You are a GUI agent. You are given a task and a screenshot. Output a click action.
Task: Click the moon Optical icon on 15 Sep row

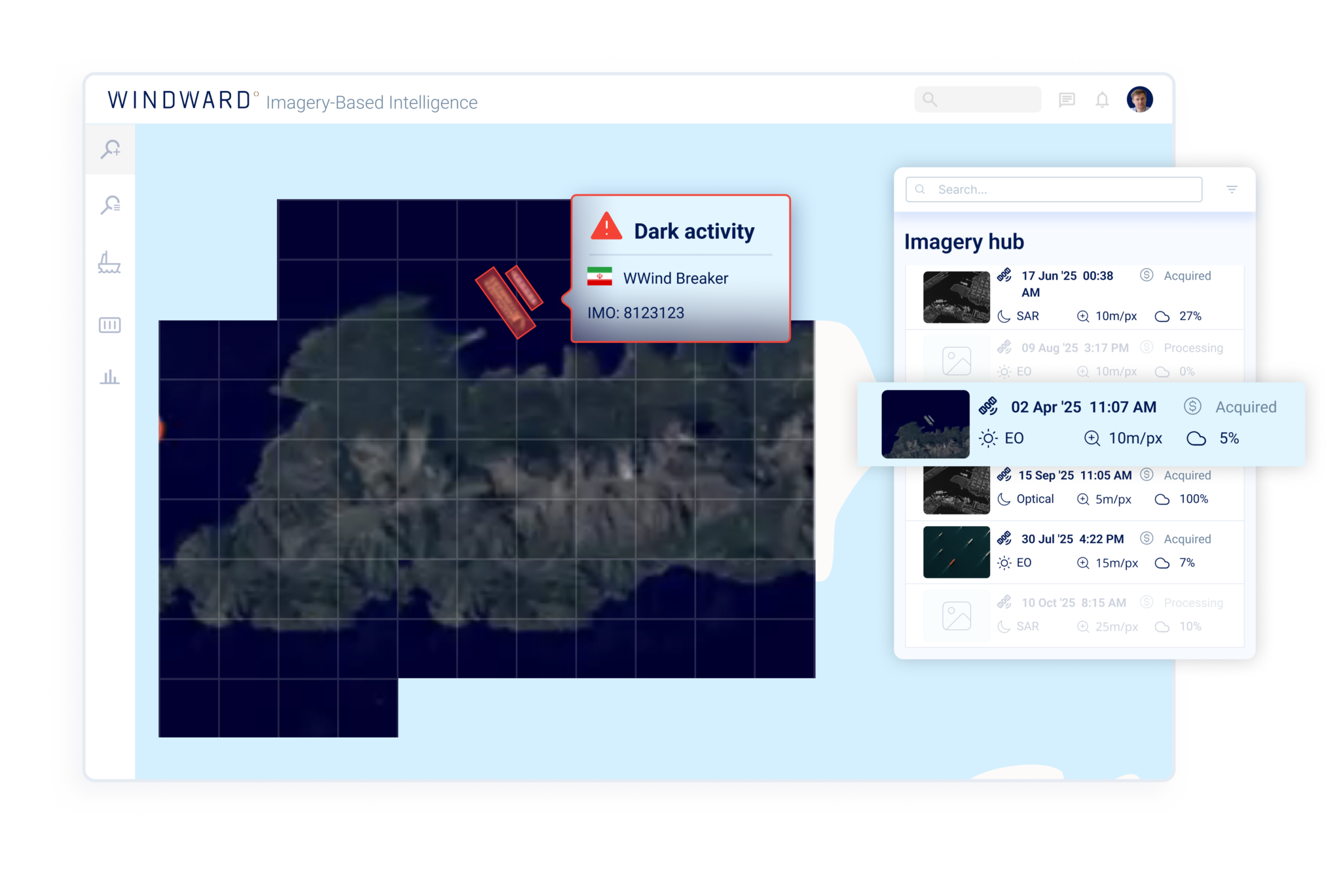pos(1004,499)
